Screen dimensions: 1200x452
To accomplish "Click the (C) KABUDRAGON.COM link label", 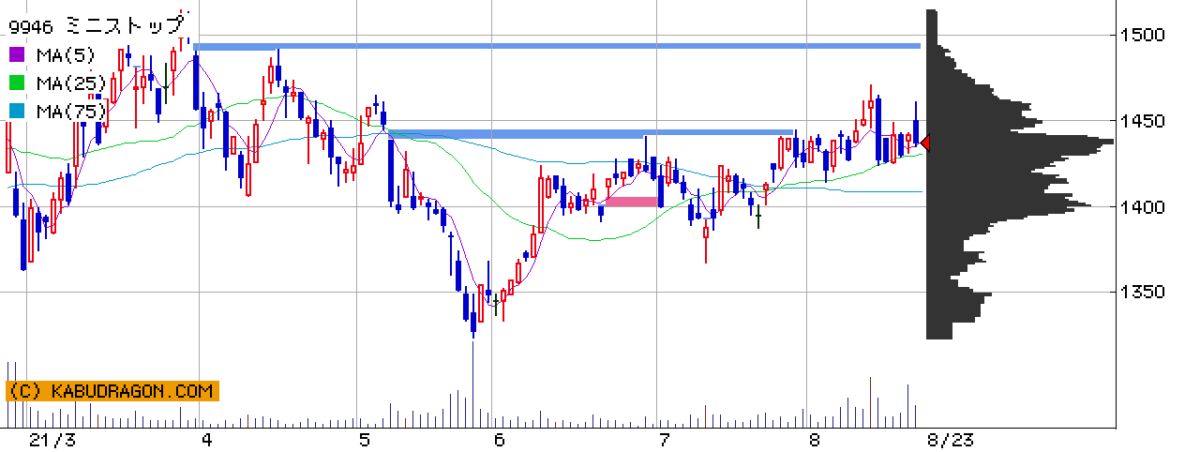I will coord(112,391).
